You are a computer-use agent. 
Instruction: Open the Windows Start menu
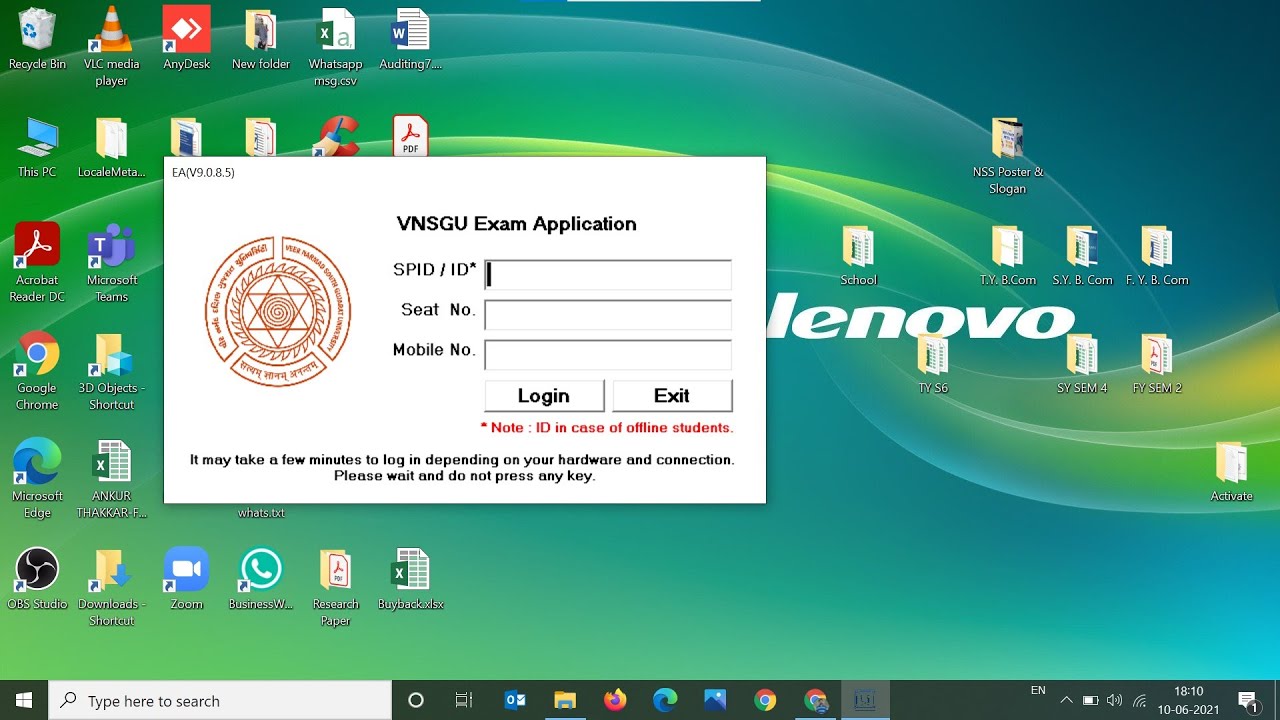[24, 700]
